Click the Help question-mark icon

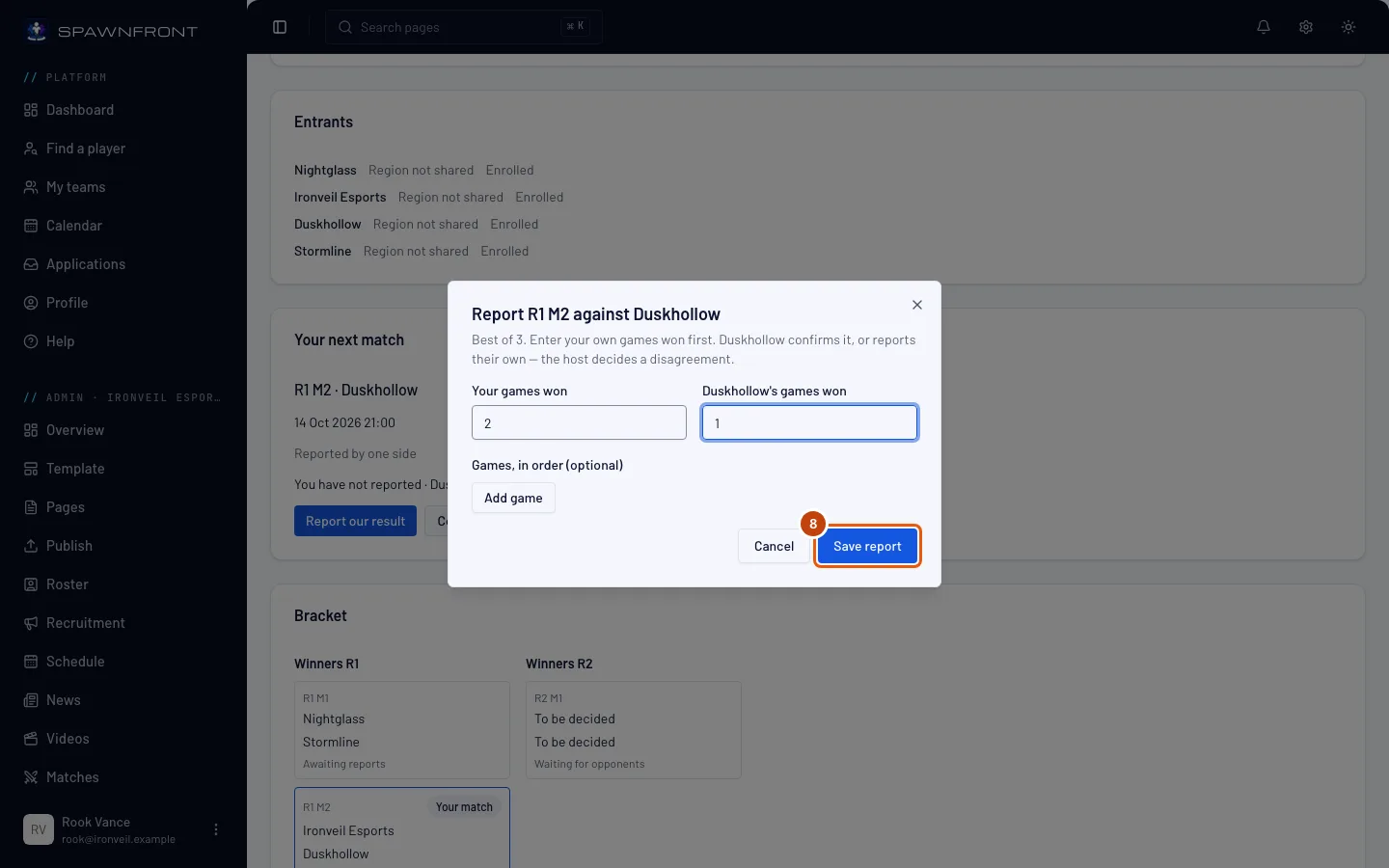pyautogui.click(x=31, y=341)
